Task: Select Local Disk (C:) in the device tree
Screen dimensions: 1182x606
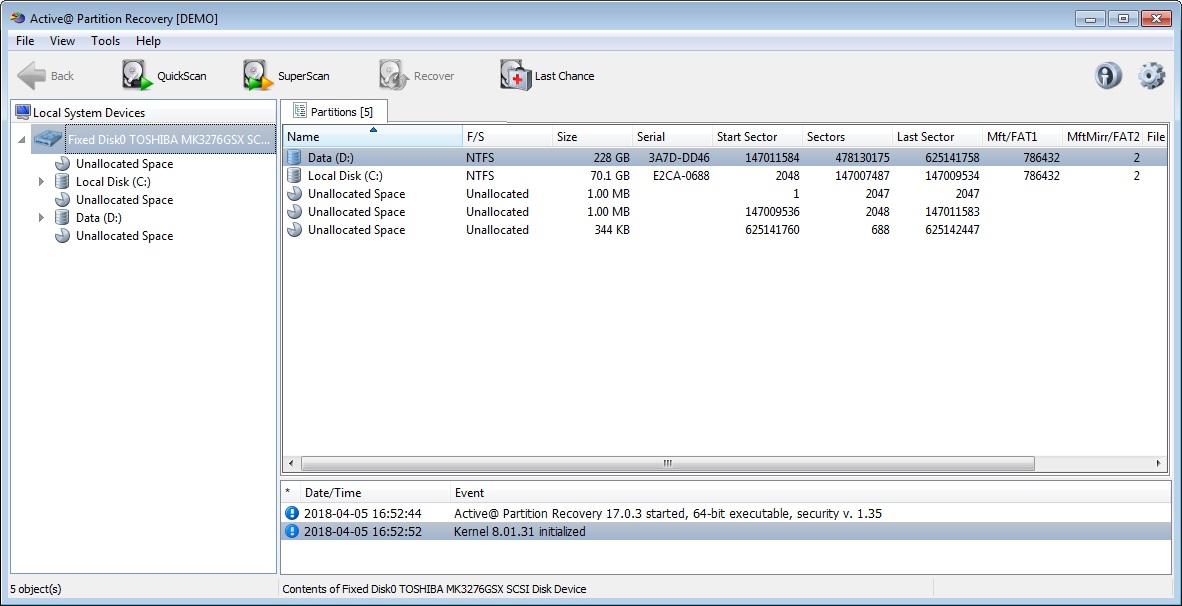Action: tap(114, 182)
